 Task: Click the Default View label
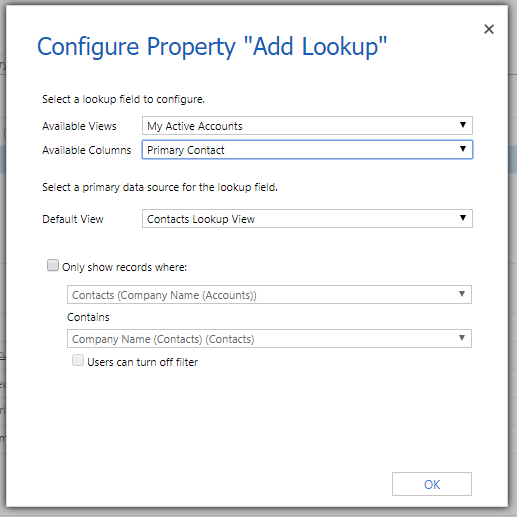(73, 219)
